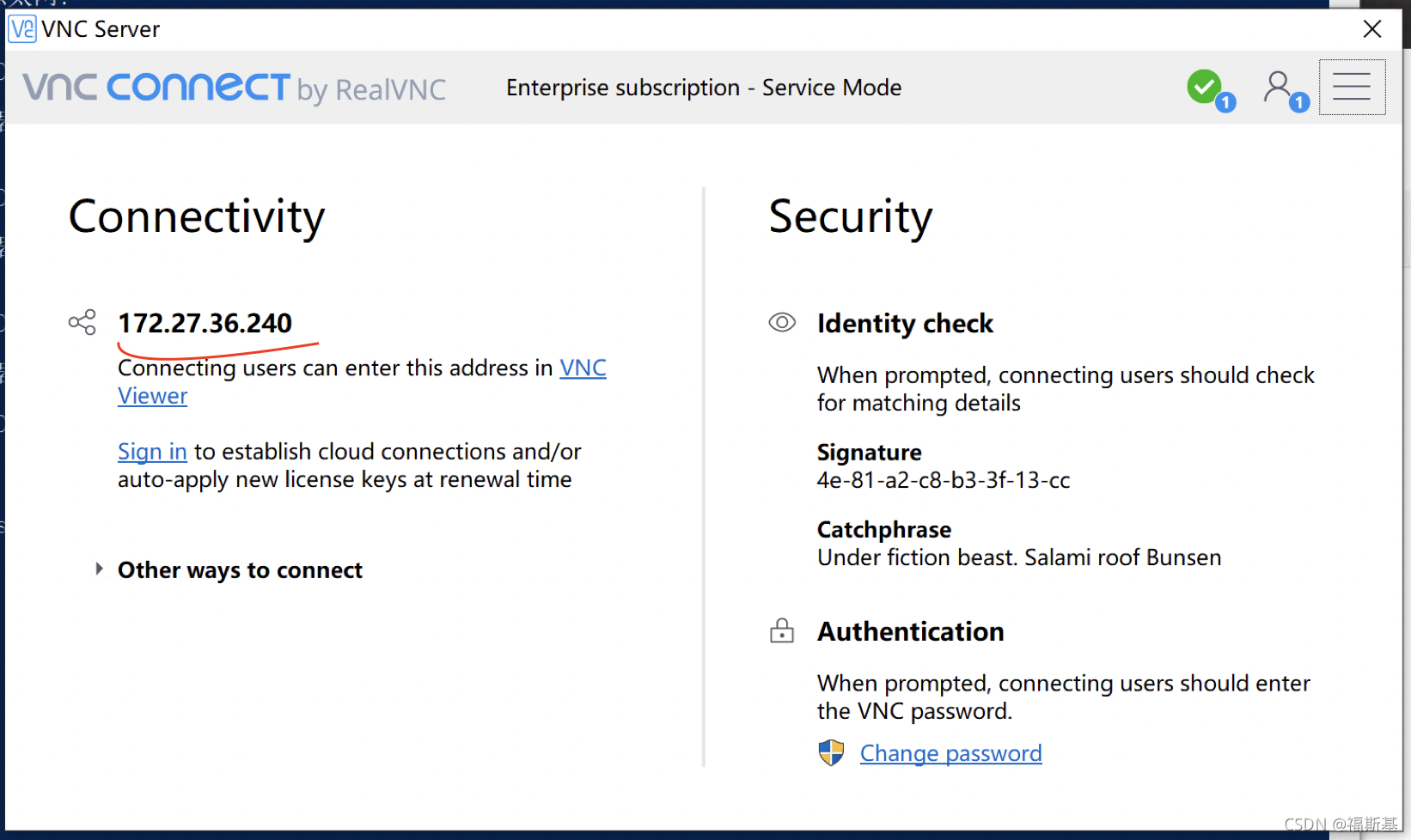The image size is (1411, 840).
Task: Click the Sign in link
Action: tap(152, 452)
